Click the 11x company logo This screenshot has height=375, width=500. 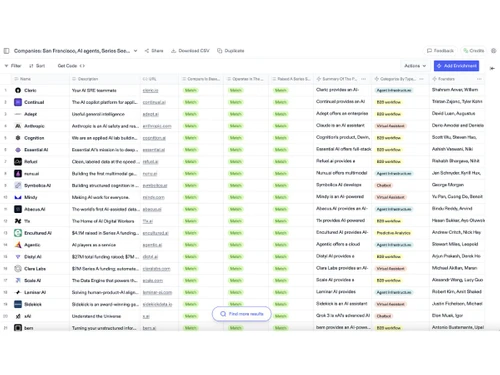click(18, 221)
